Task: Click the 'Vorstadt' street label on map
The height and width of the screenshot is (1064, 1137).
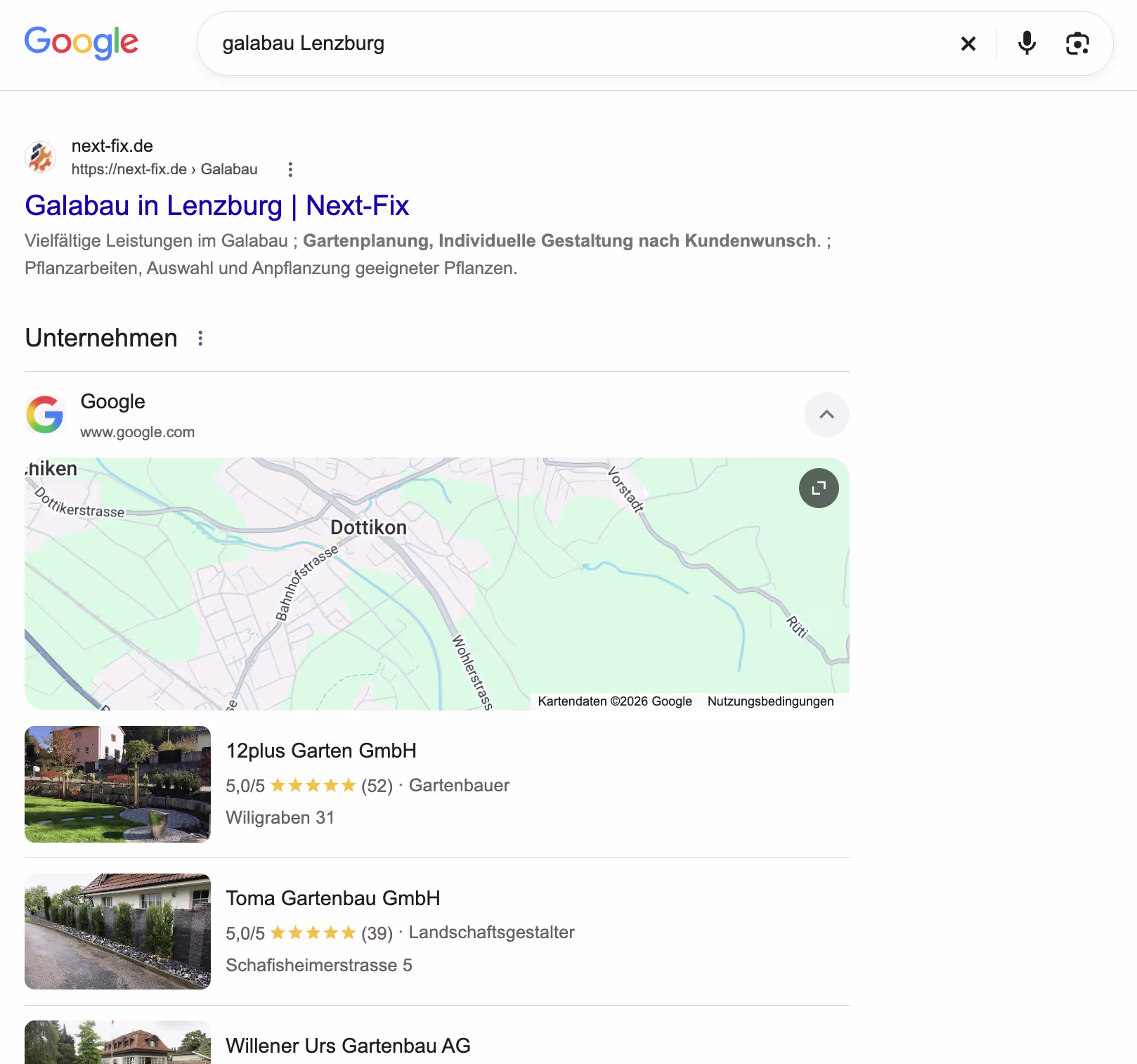Action: [x=626, y=489]
